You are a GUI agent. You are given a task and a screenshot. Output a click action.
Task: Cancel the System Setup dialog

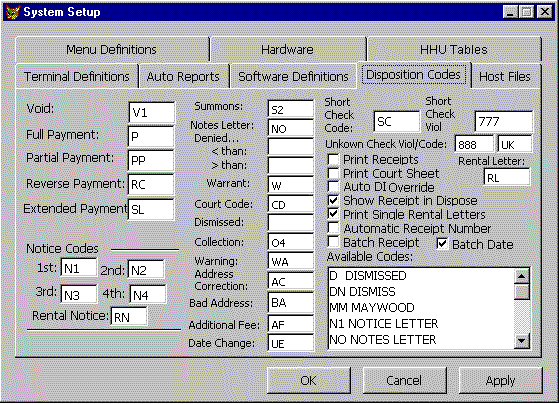[404, 380]
